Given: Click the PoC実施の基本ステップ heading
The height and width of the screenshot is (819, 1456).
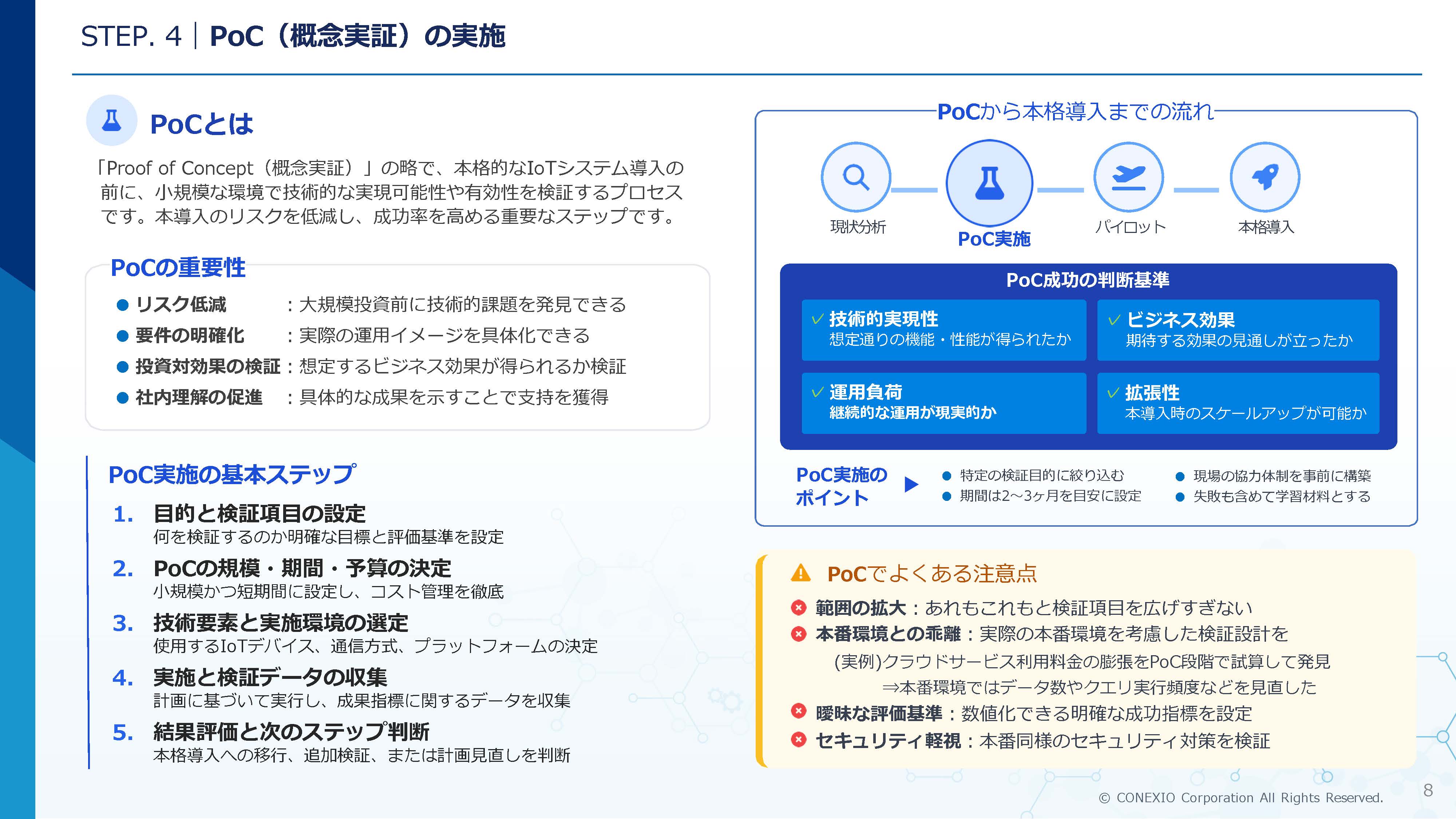Looking at the screenshot, I should coord(232,474).
